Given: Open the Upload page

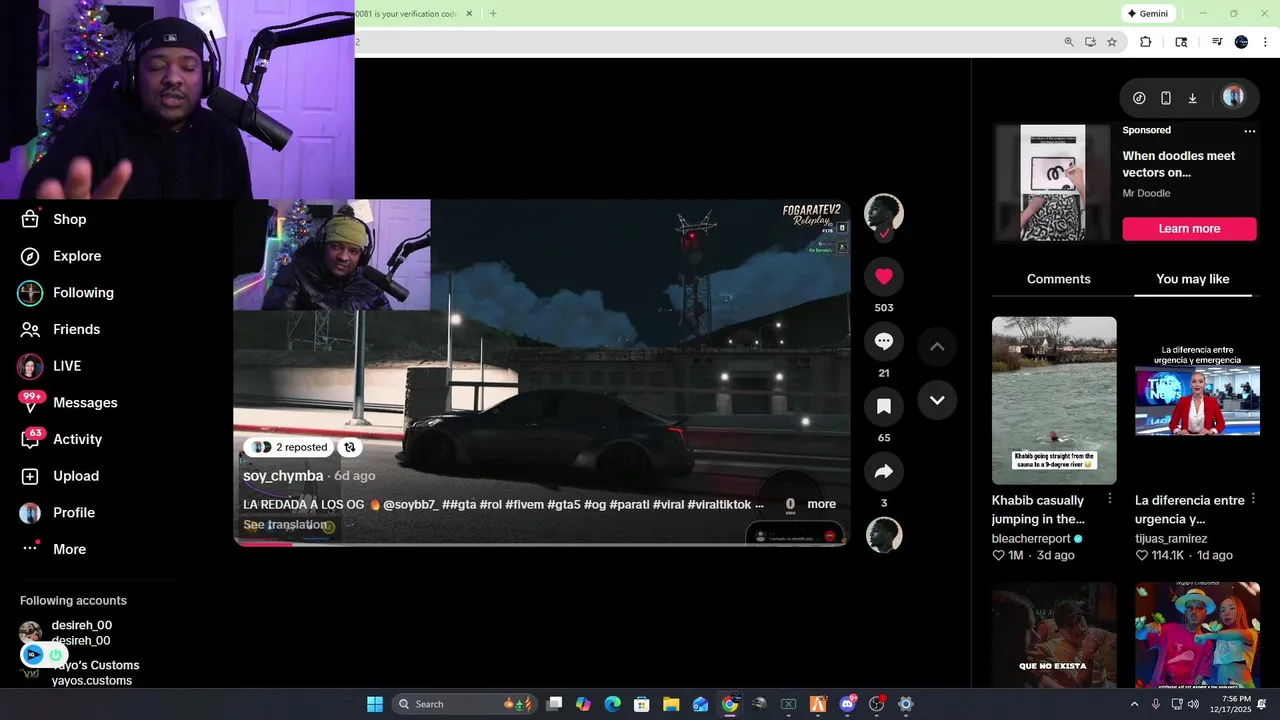Looking at the screenshot, I should click(60, 476).
